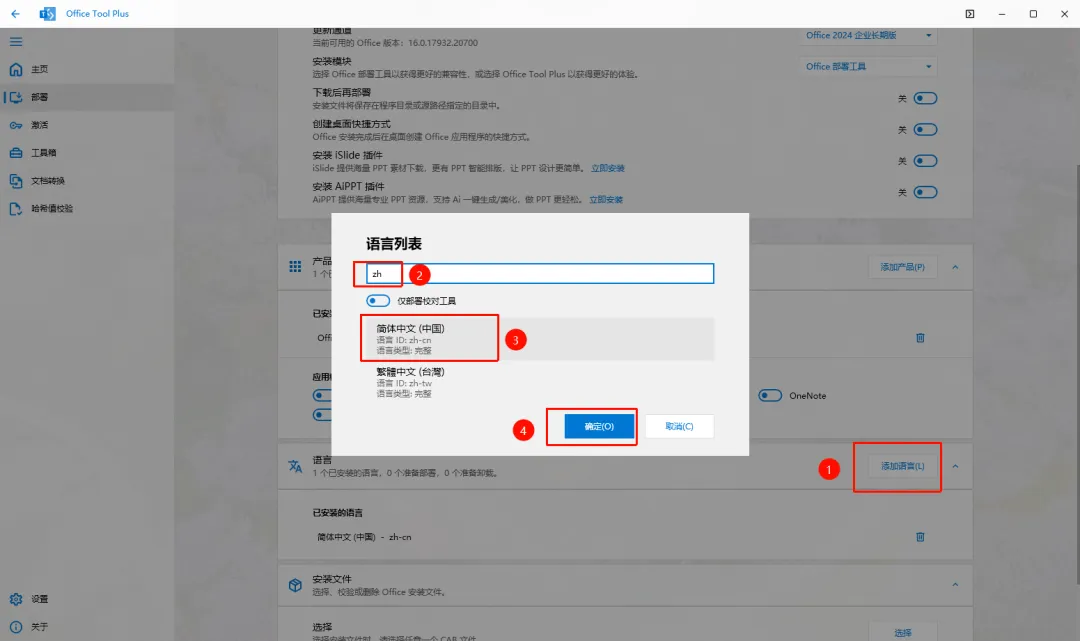Open the Office 部署工具 module dropdown
Viewport: 1080px width, 641px height.
pyautogui.click(x=869, y=67)
